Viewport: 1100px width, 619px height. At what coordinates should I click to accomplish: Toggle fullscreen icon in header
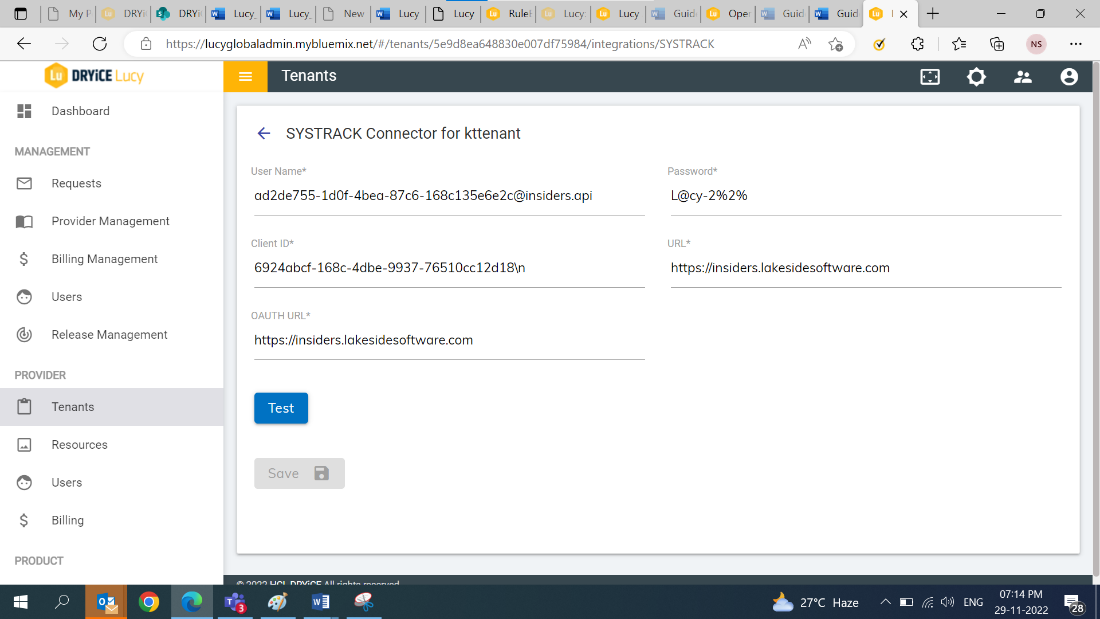pos(930,76)
